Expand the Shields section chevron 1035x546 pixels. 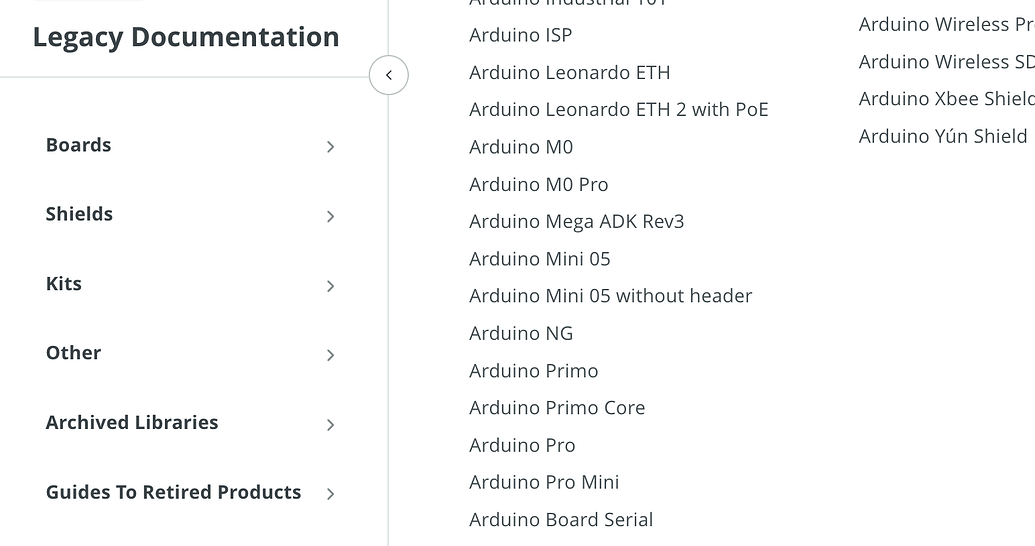click(330, 216)
